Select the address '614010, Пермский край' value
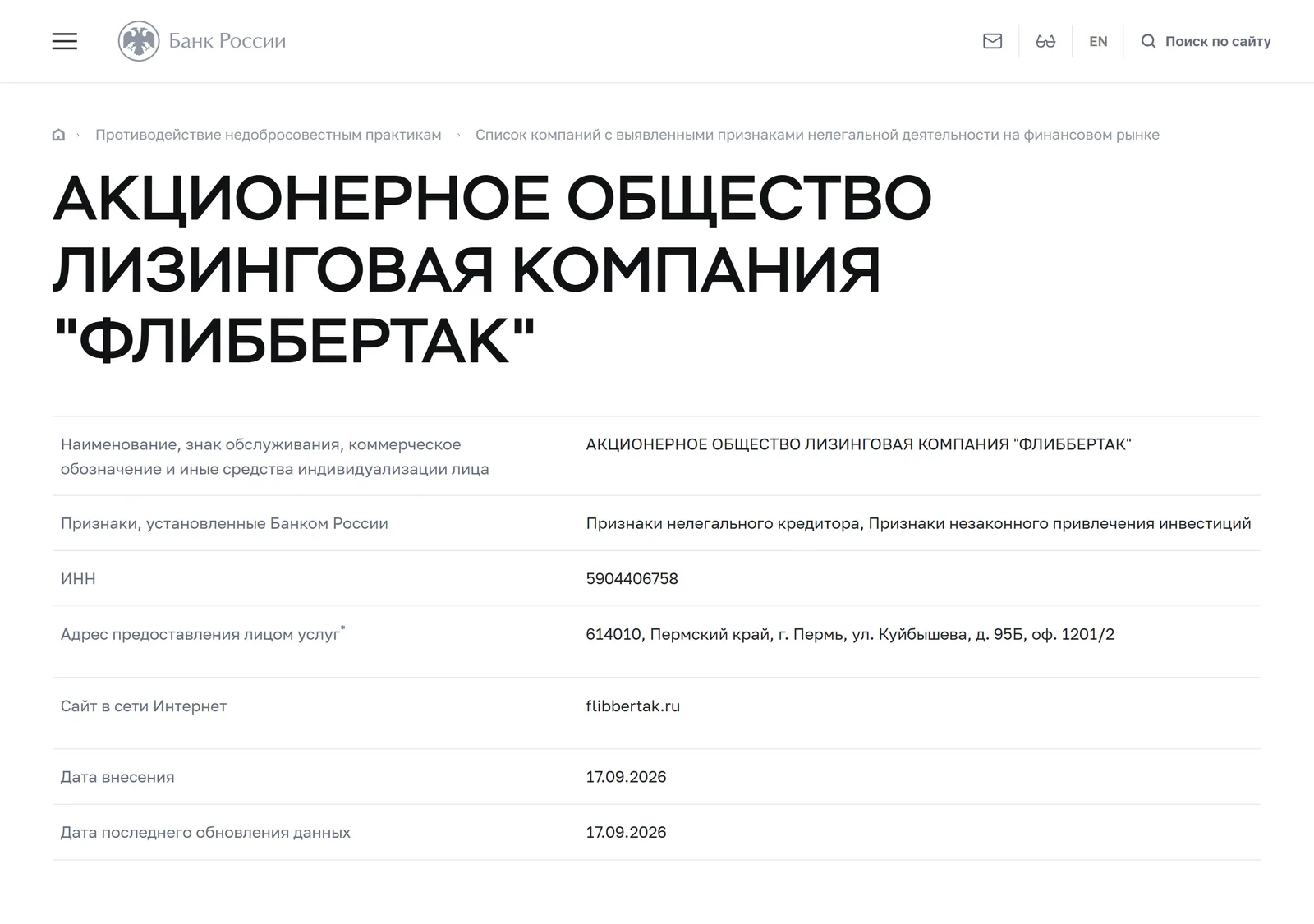 (x=850, y=634)
